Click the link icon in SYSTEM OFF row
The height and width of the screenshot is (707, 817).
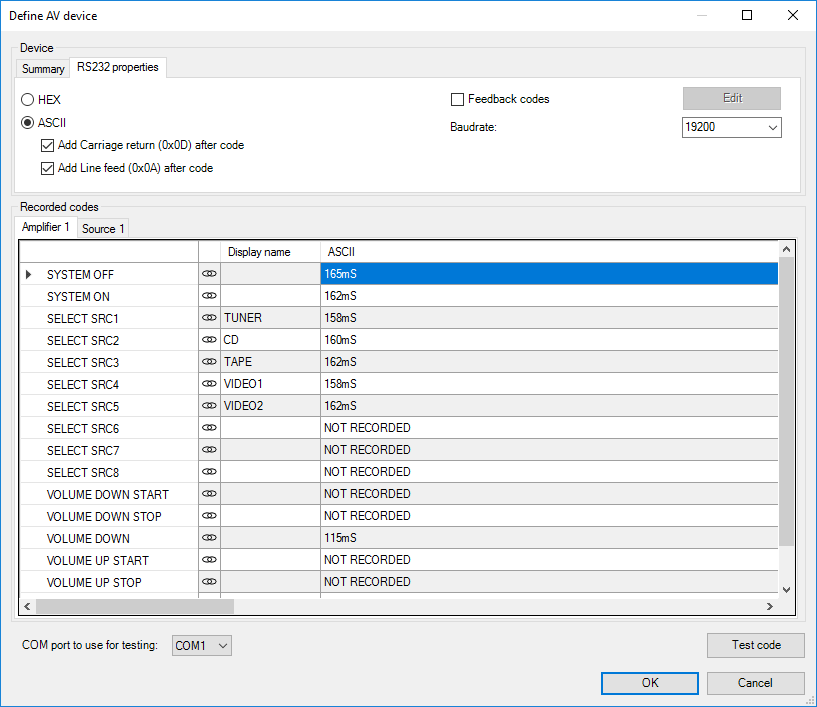point(209,274)
